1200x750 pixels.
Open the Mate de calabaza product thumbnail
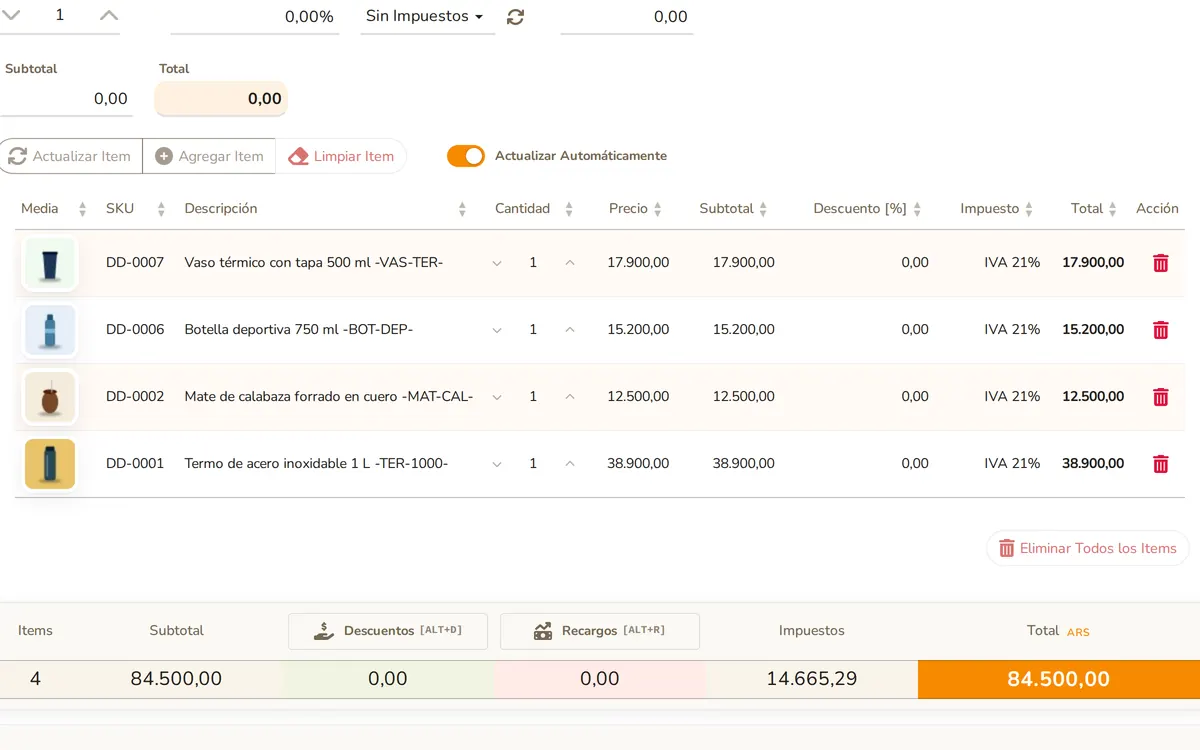[50, 397]
